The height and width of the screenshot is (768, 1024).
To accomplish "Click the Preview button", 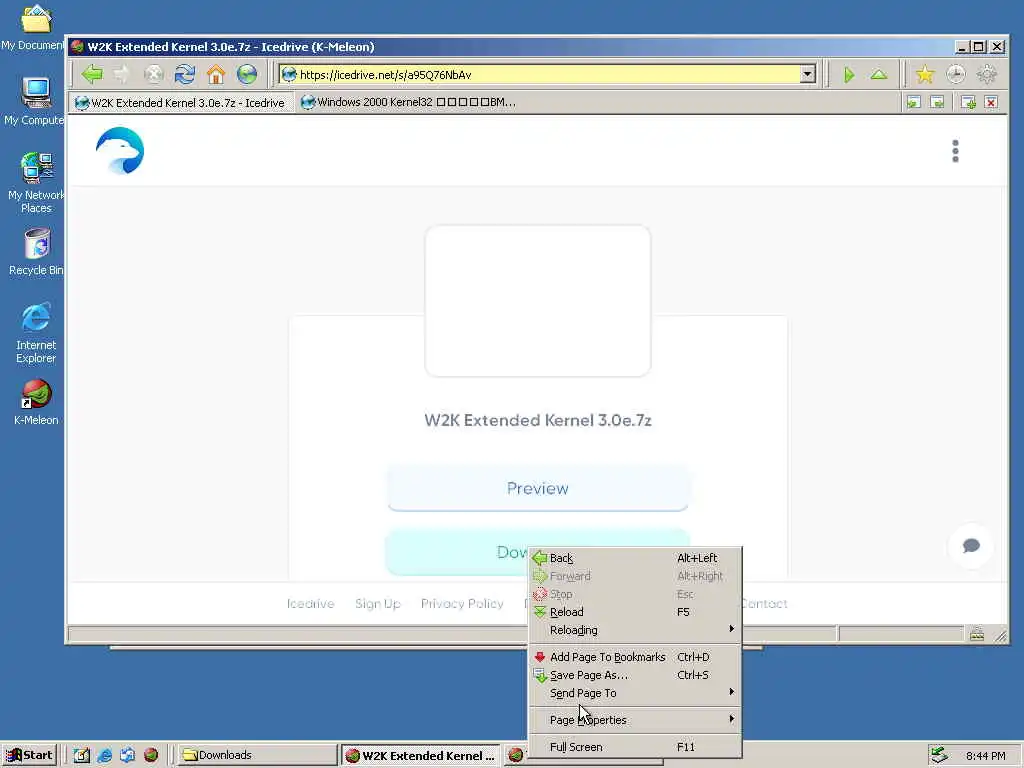I will coord(537,488).
